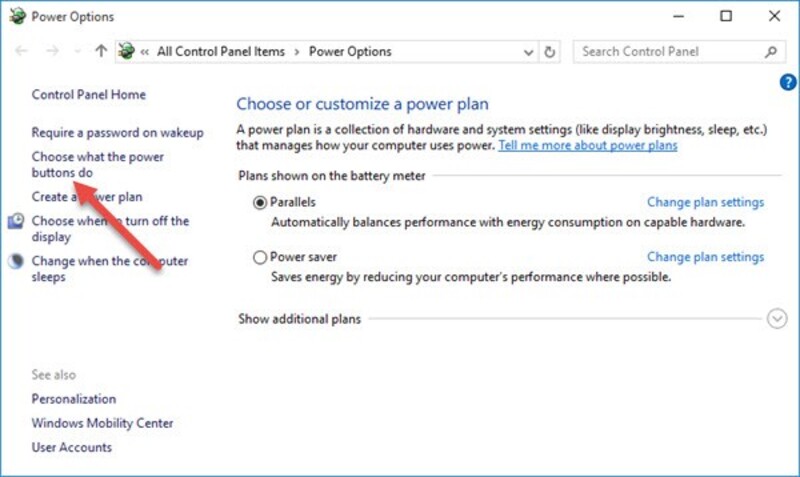This screenshot has height=477, width=800.
Task: Open the blue Help icon
Action: pyautogui.click(x=788, y=82)
